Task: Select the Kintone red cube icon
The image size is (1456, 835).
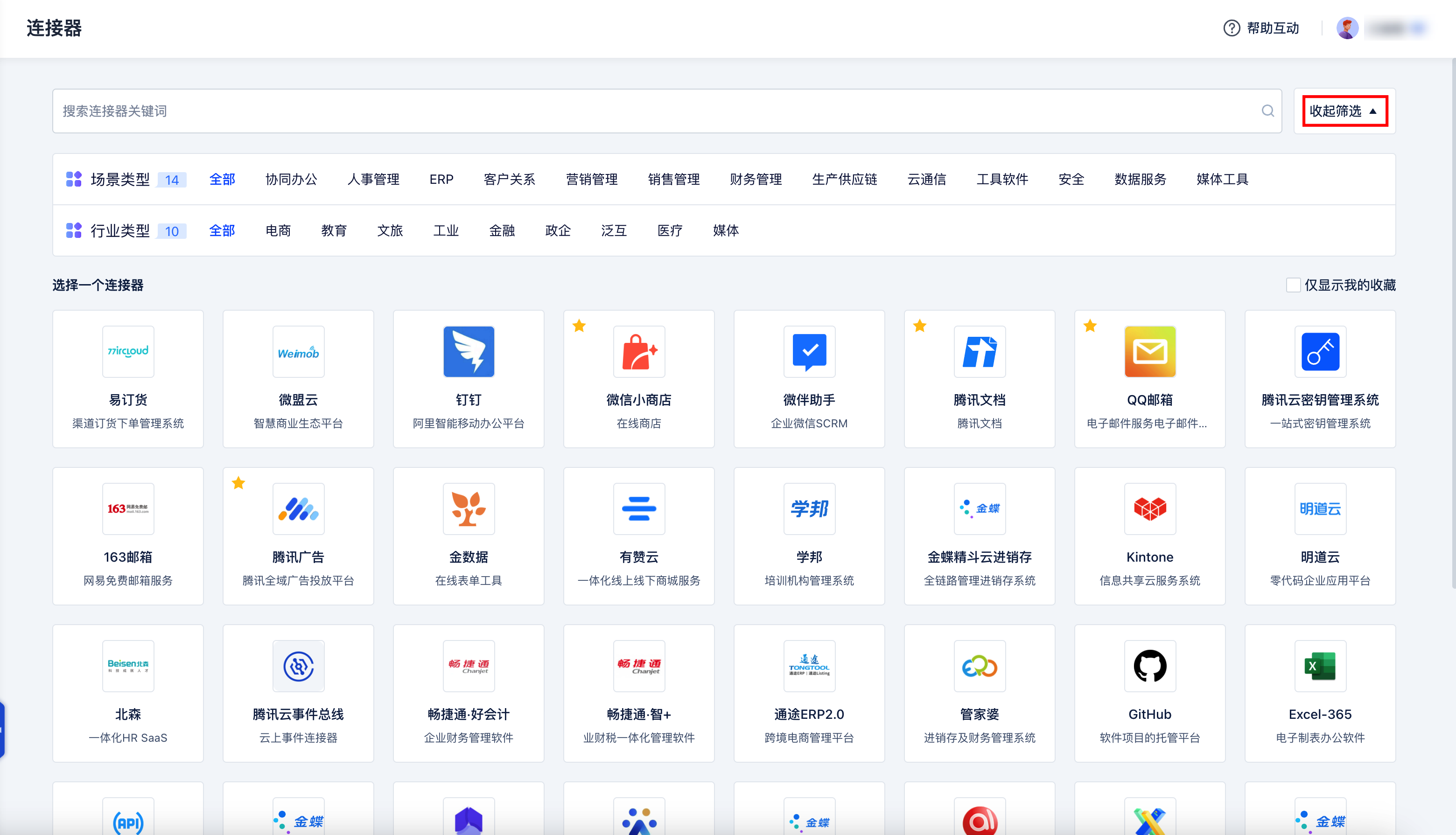Action: (1150, 508)
